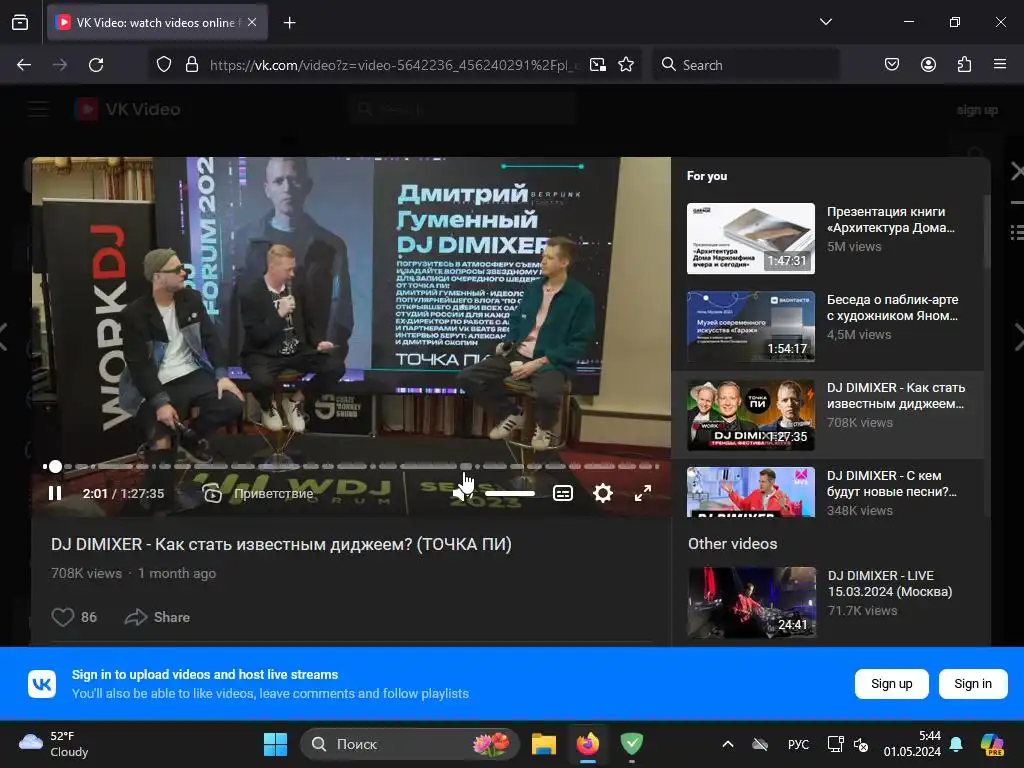Close the VK Video tab
Screen dimensions: 1024x768
(x=252, y=22)
